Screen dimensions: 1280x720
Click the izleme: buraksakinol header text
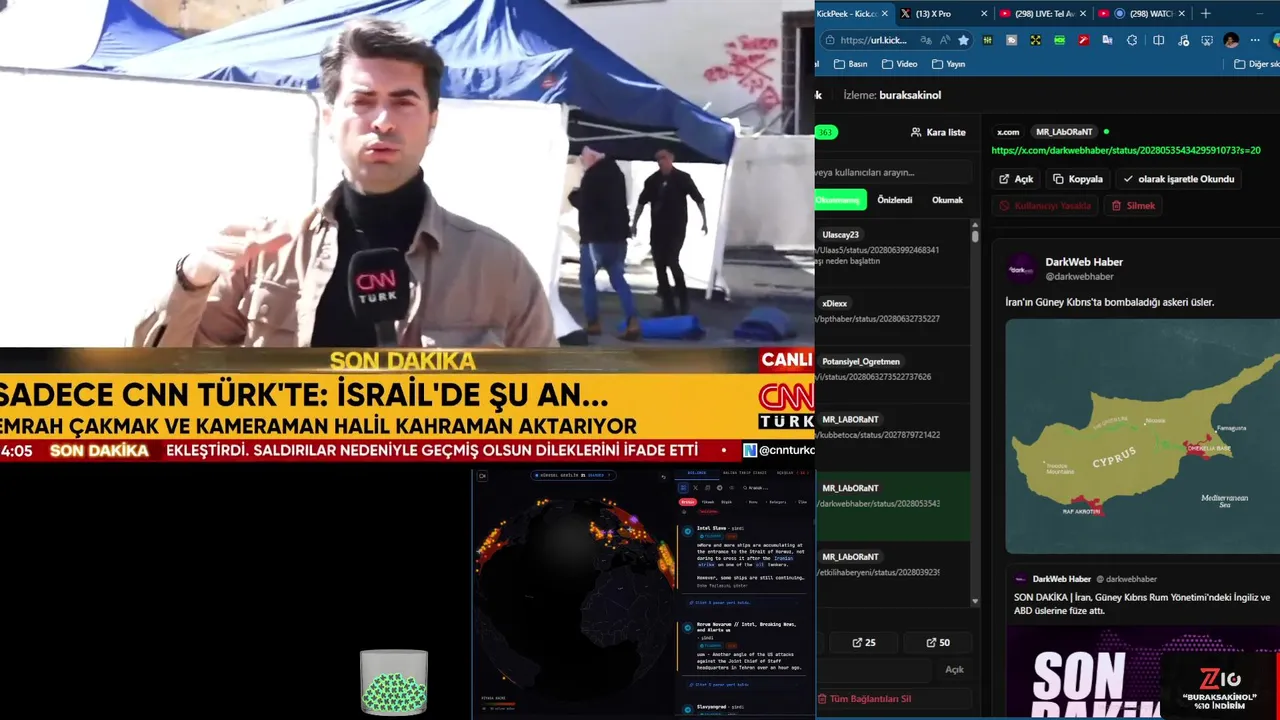coord(892,95)
